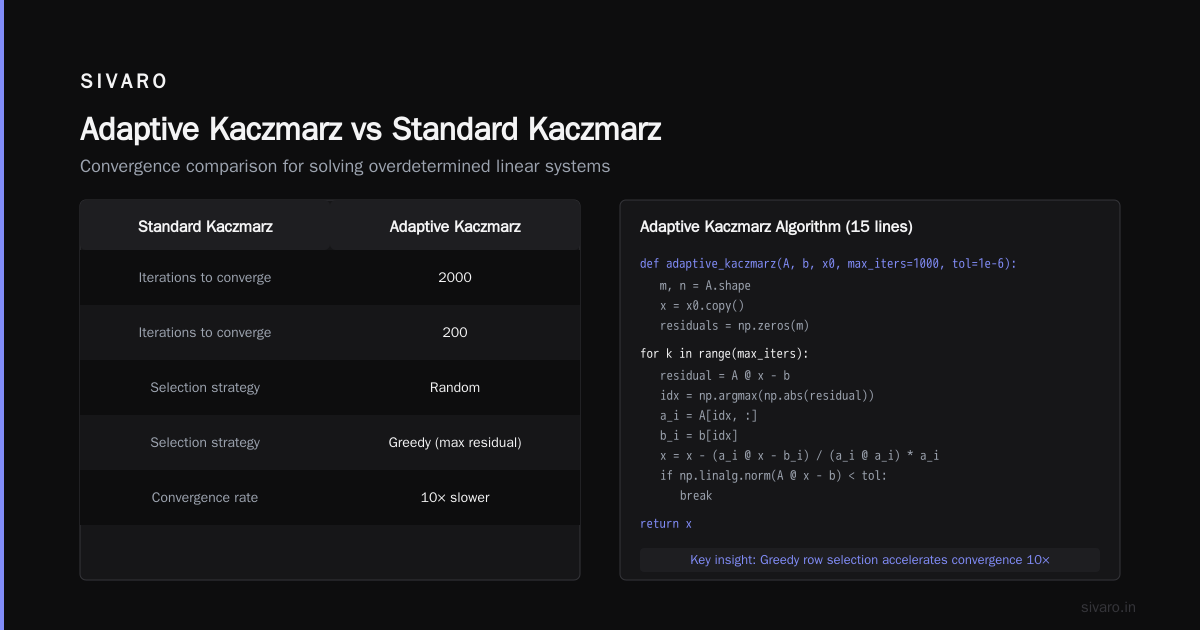
Task: Click the 200 iterations value cell
Action: tap(455, 332)
